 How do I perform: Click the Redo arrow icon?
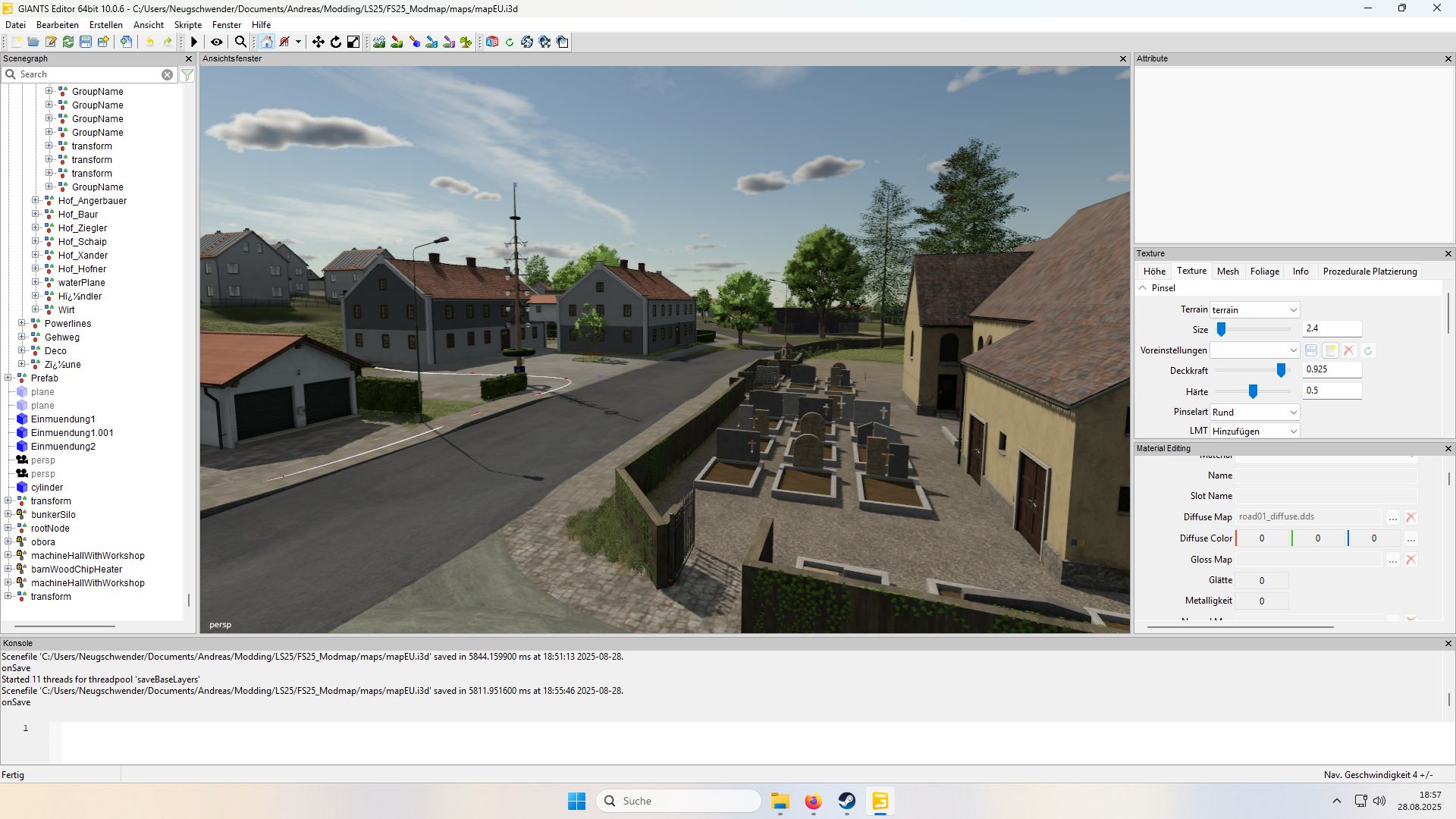pos(168,42)
